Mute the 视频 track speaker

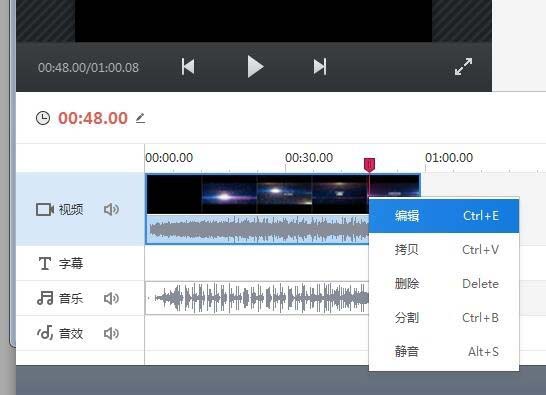pyautogui.click(x=111, y=209)
